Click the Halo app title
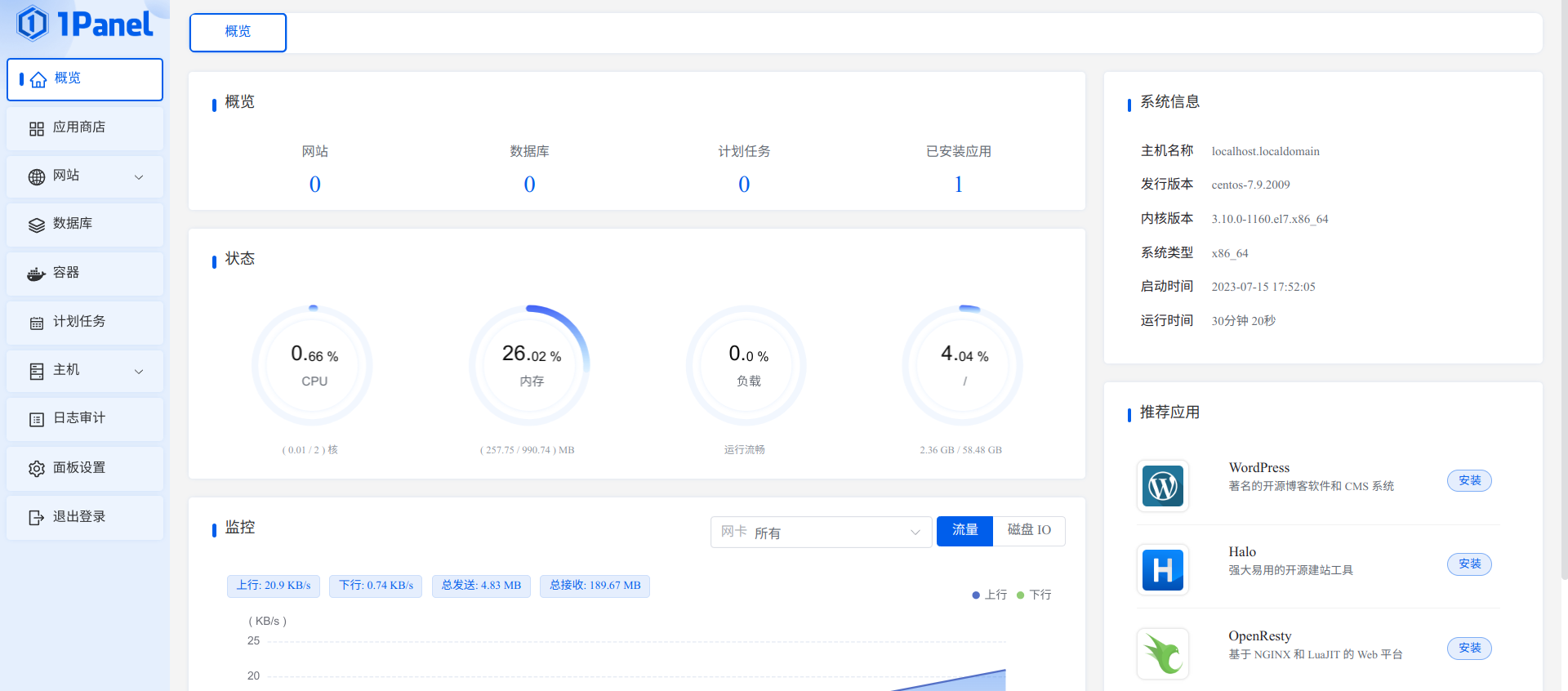The height and width of the screenshot is (691, 1568). tap(1242, 552)
